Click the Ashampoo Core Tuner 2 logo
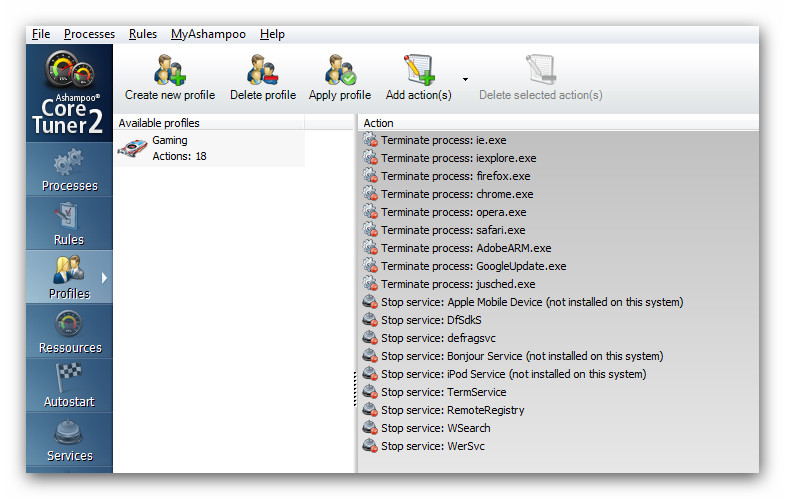Screen dimensions: 785x499 69,93
